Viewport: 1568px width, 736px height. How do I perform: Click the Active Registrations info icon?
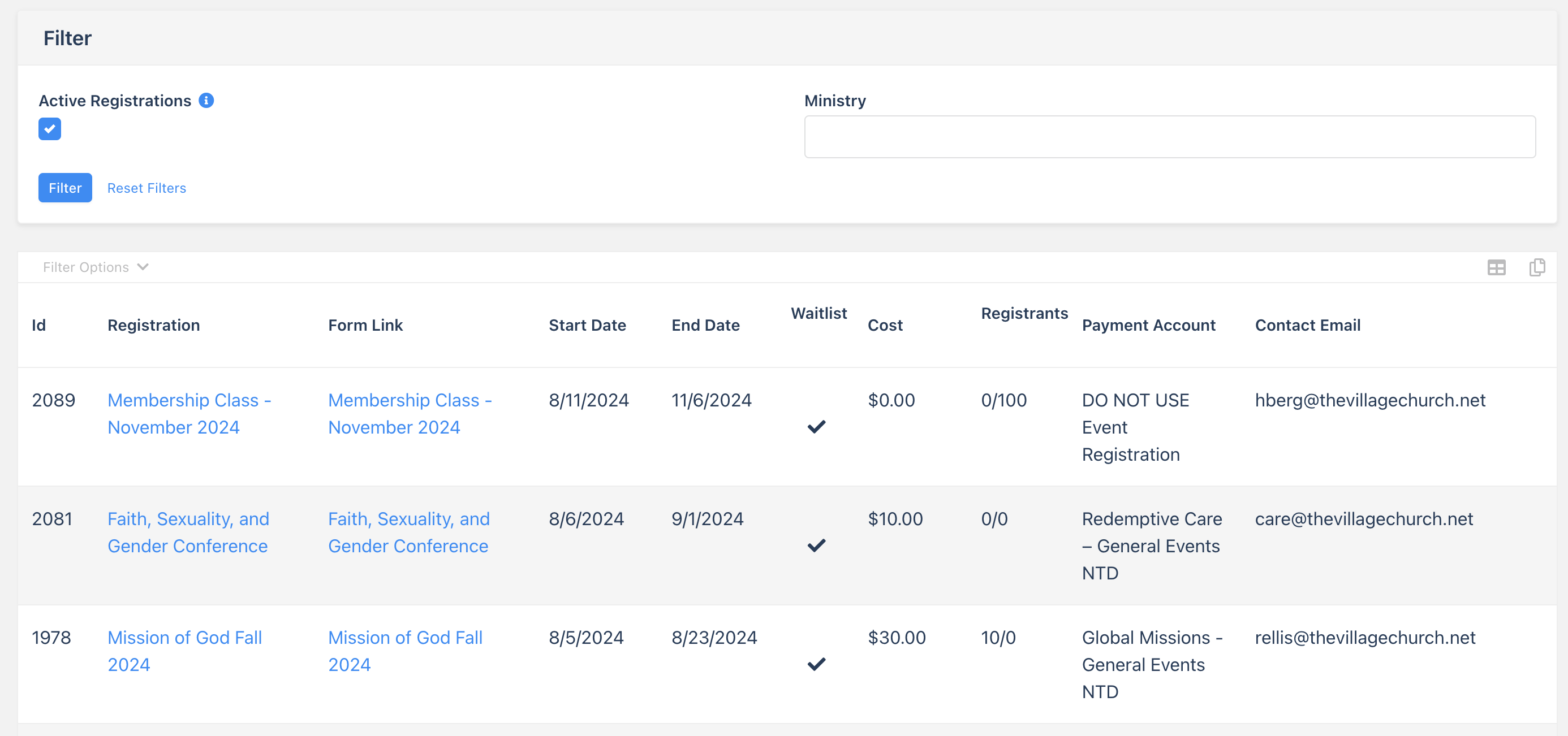click(x=206, y=101)
